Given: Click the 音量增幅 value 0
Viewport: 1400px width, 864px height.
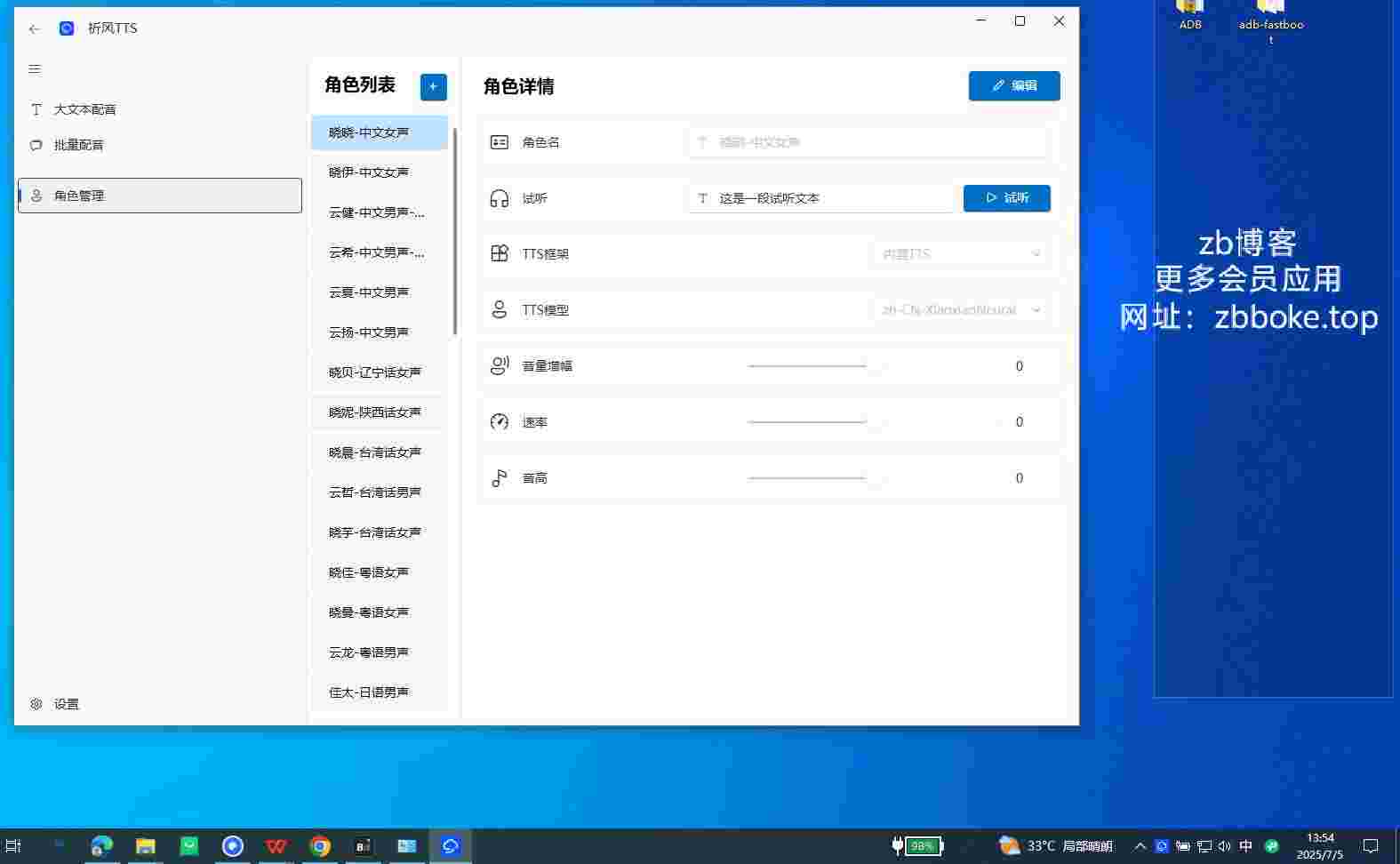Looking at the screenshot, I should [1020, 366].
